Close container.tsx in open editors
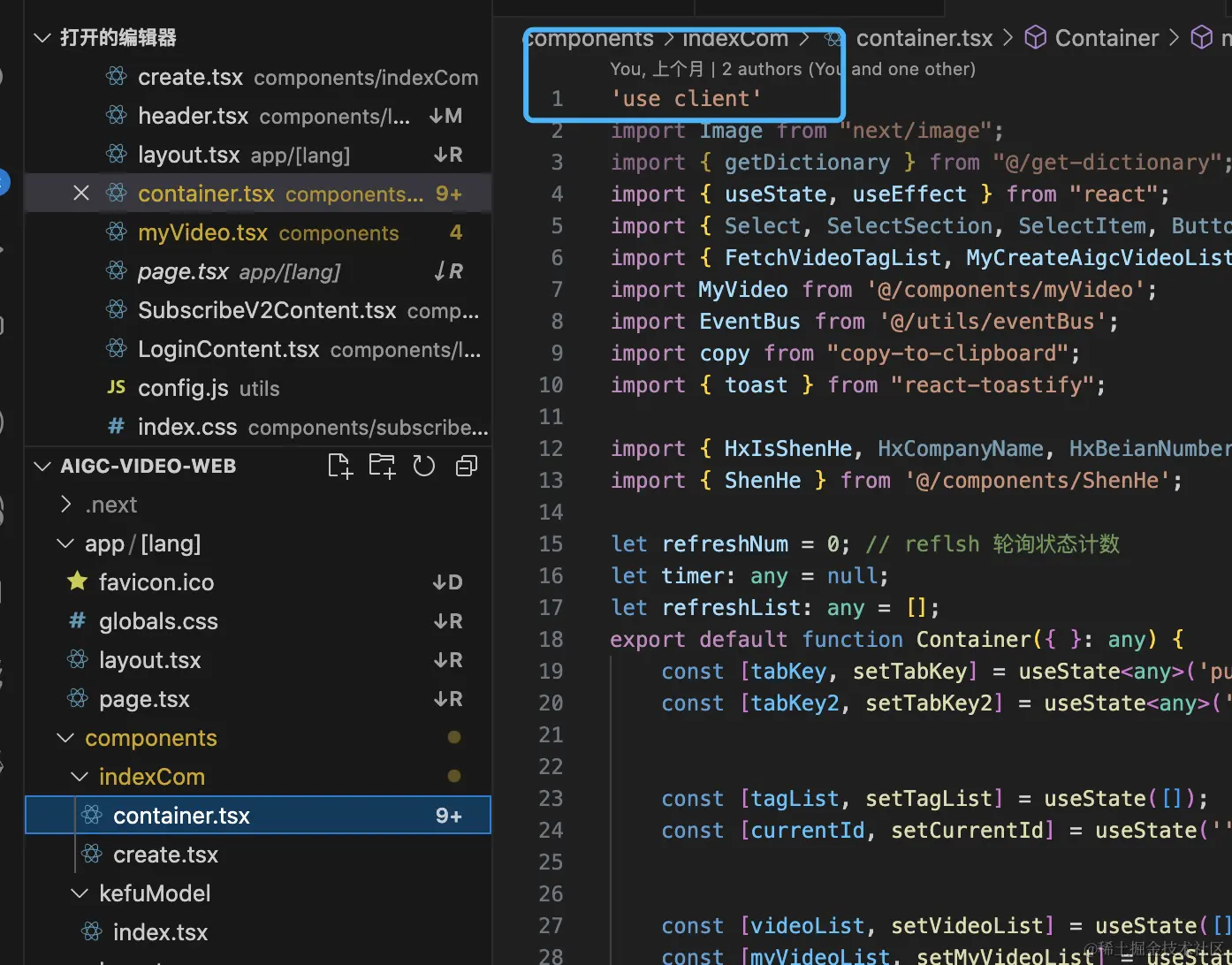The width and height of the screenshot is (1232, 965). pyautogui.click(x=81, y=194)
